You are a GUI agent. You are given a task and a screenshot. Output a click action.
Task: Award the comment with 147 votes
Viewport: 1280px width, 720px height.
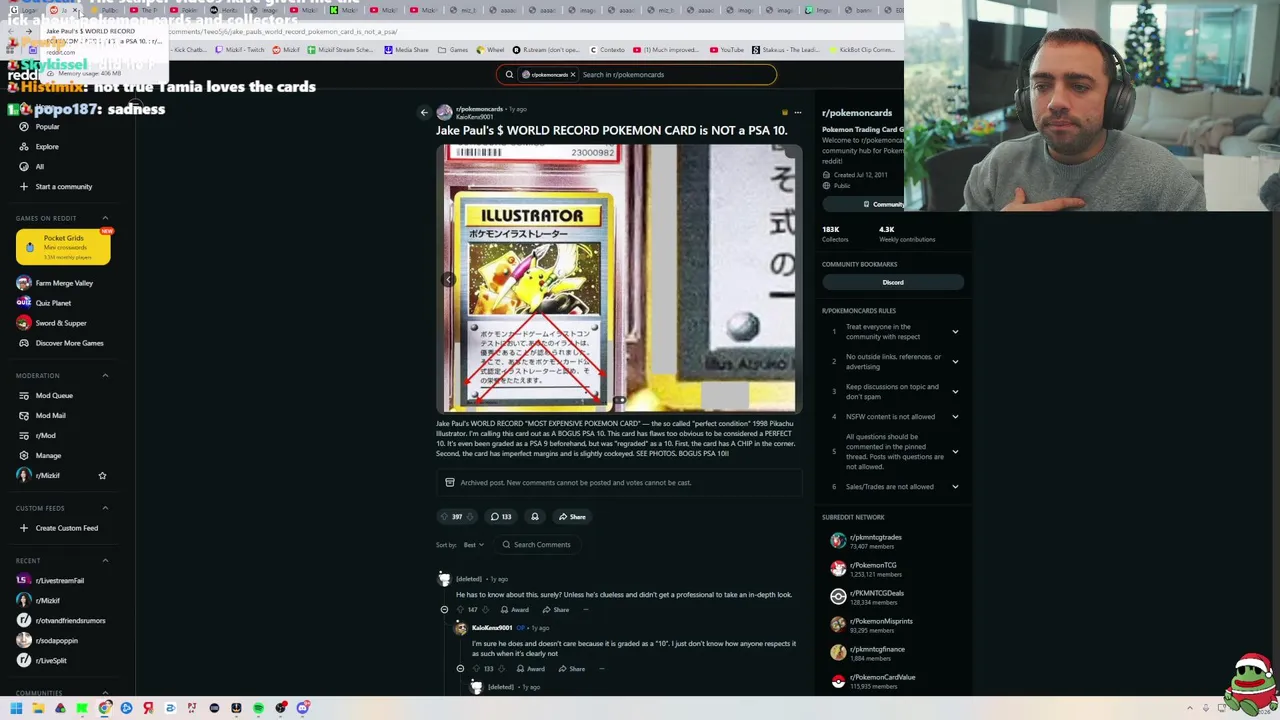(x=515, y=610)
